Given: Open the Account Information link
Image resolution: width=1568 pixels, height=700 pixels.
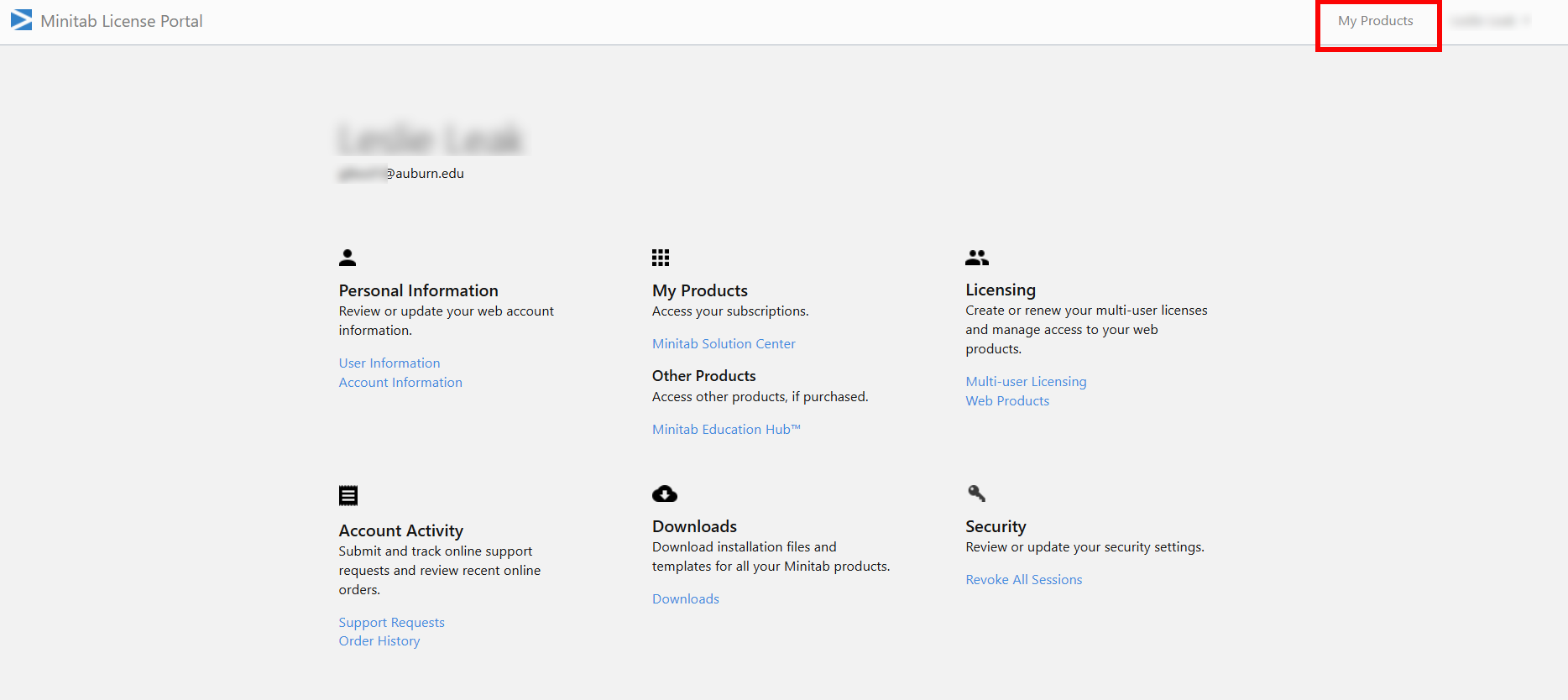Looking at the screenshot, I should point(400,382).
